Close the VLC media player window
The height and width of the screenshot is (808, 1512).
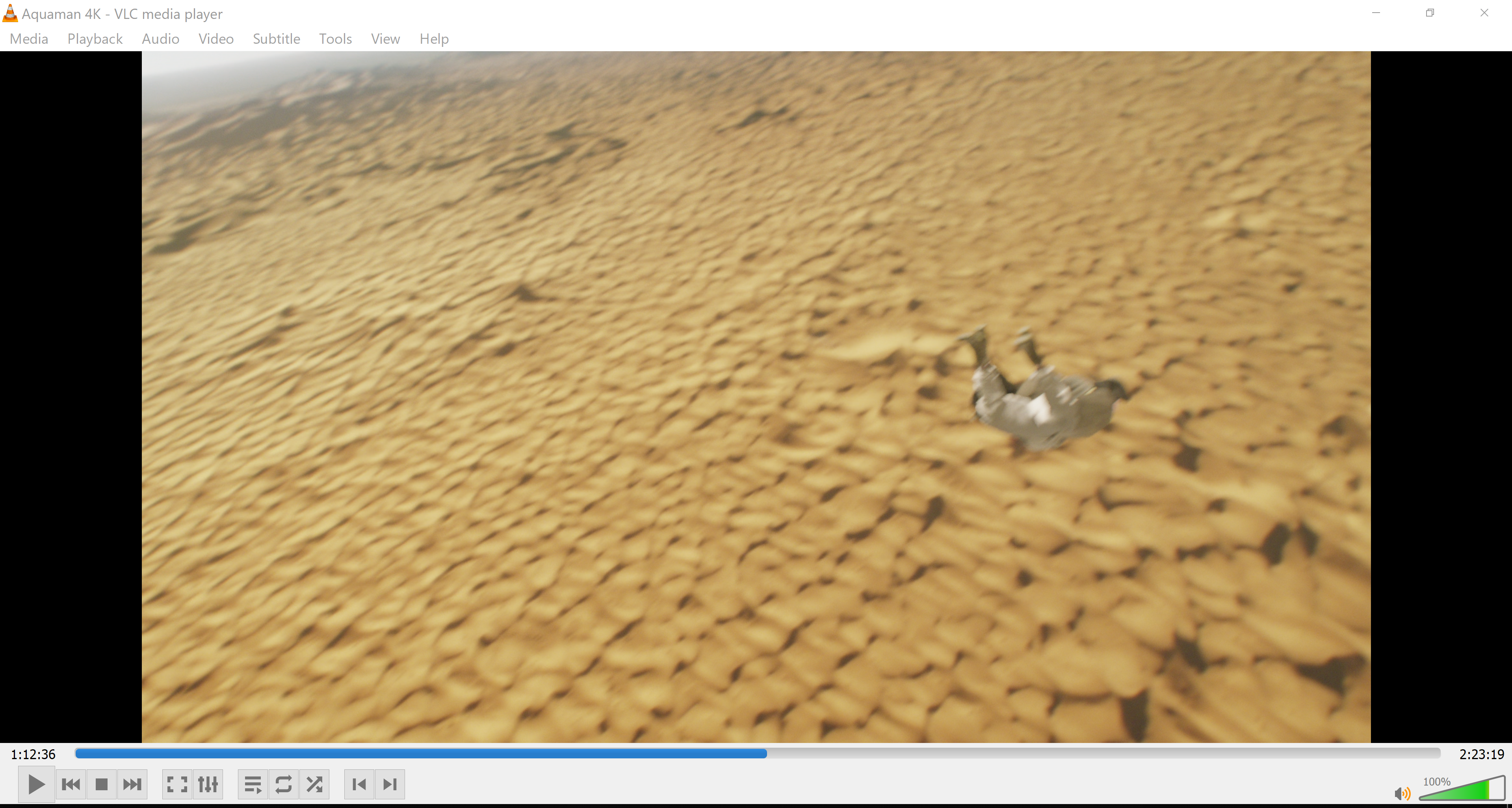tap(1484, 13)
